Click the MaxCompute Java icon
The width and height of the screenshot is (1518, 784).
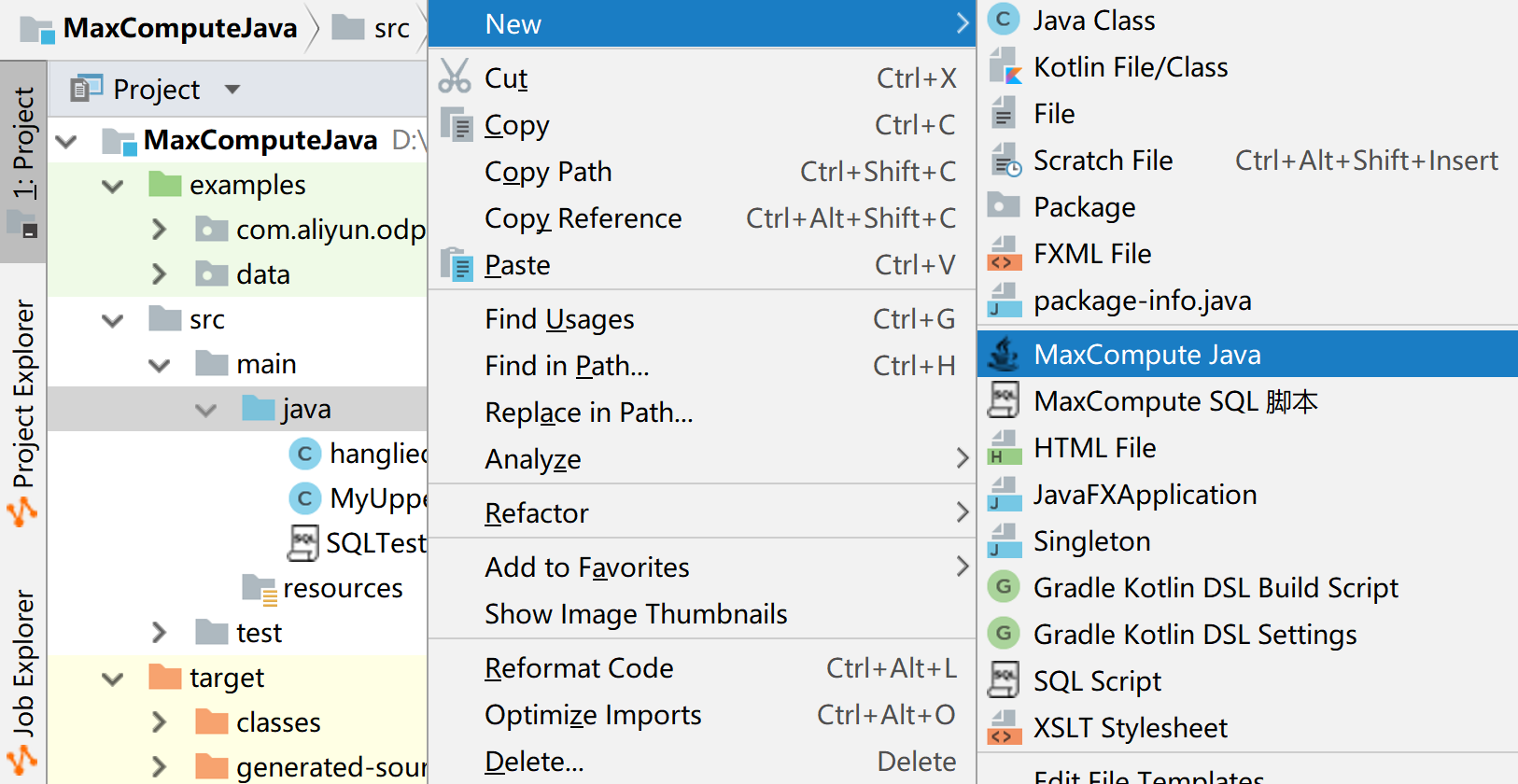(x=1004, y=355)
